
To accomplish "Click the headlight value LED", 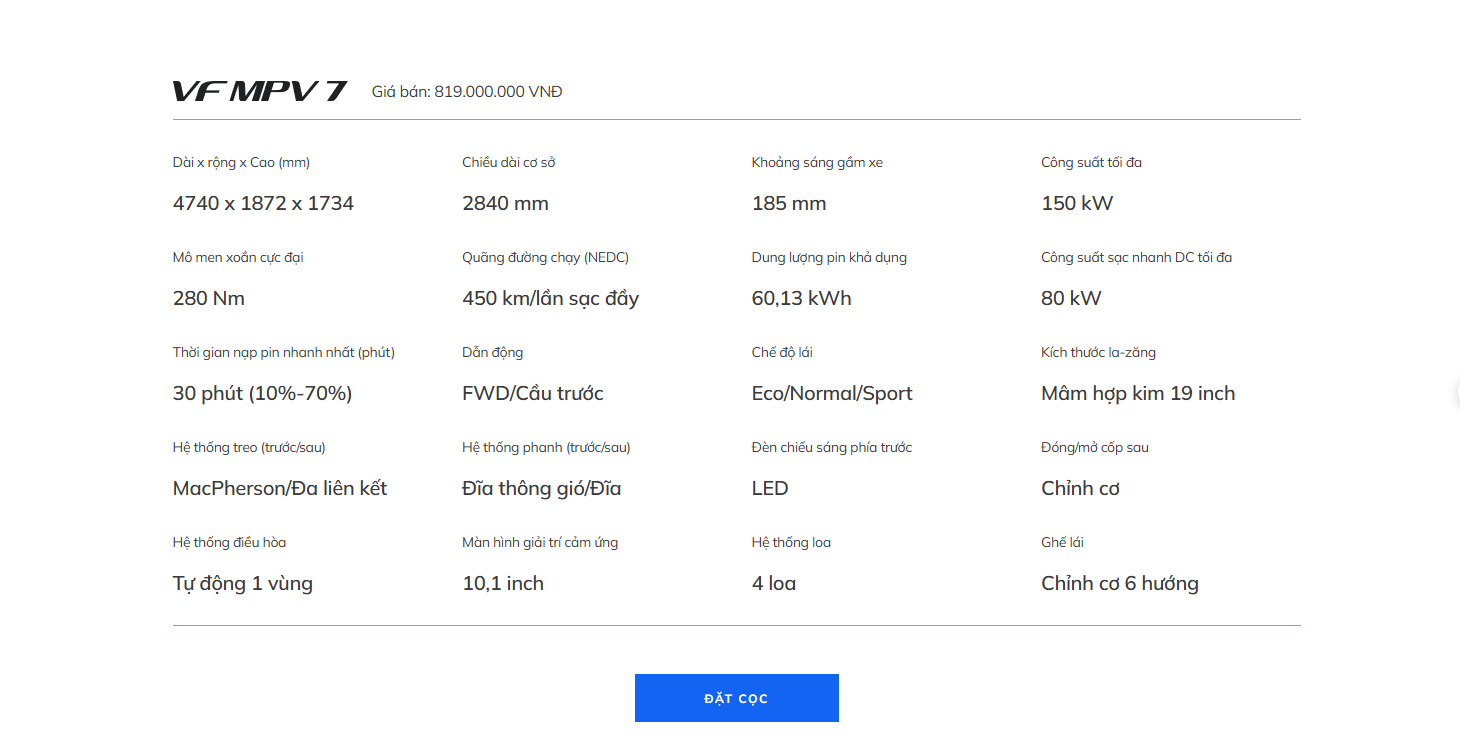I will [769, 488].
